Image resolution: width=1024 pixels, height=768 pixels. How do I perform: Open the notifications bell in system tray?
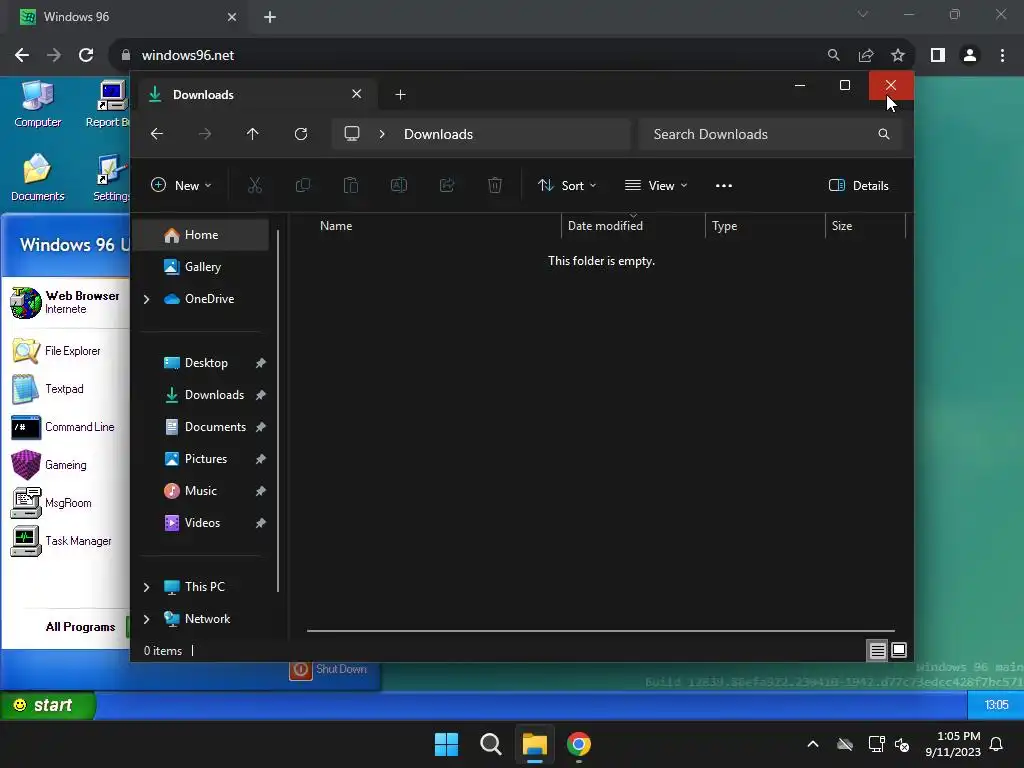[x=997, y=744]
